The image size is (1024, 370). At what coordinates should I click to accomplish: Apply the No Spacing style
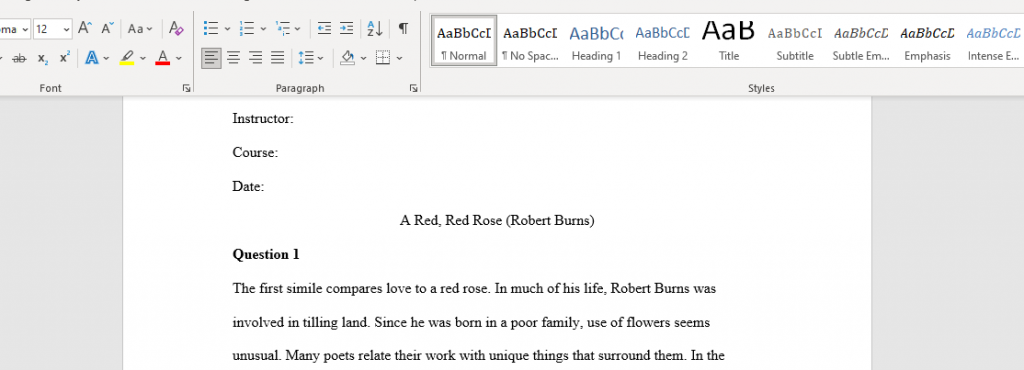tap(530, 40)
